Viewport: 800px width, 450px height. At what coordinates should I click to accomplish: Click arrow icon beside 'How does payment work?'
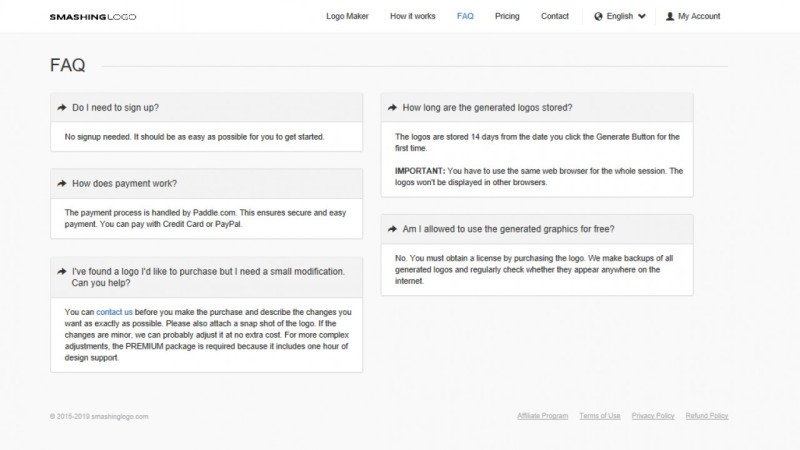[62, 184]
